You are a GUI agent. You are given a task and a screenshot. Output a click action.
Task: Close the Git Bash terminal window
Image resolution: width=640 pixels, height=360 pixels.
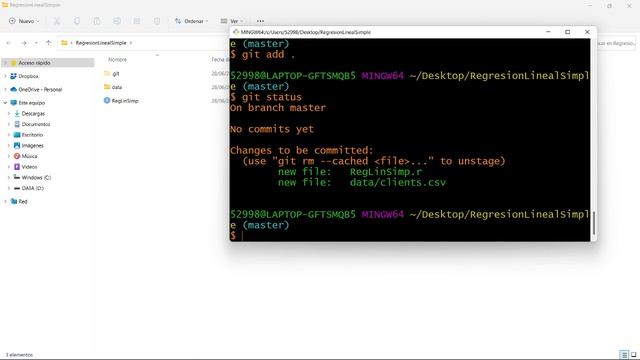point(587,32)
